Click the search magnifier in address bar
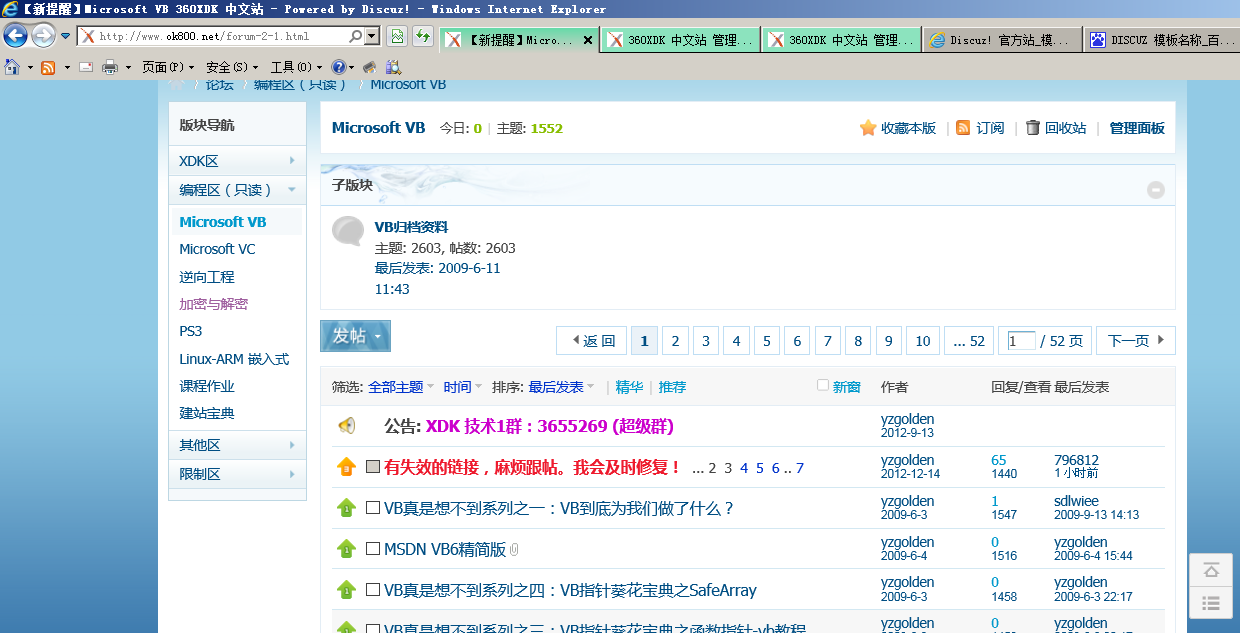 [356, 36]
